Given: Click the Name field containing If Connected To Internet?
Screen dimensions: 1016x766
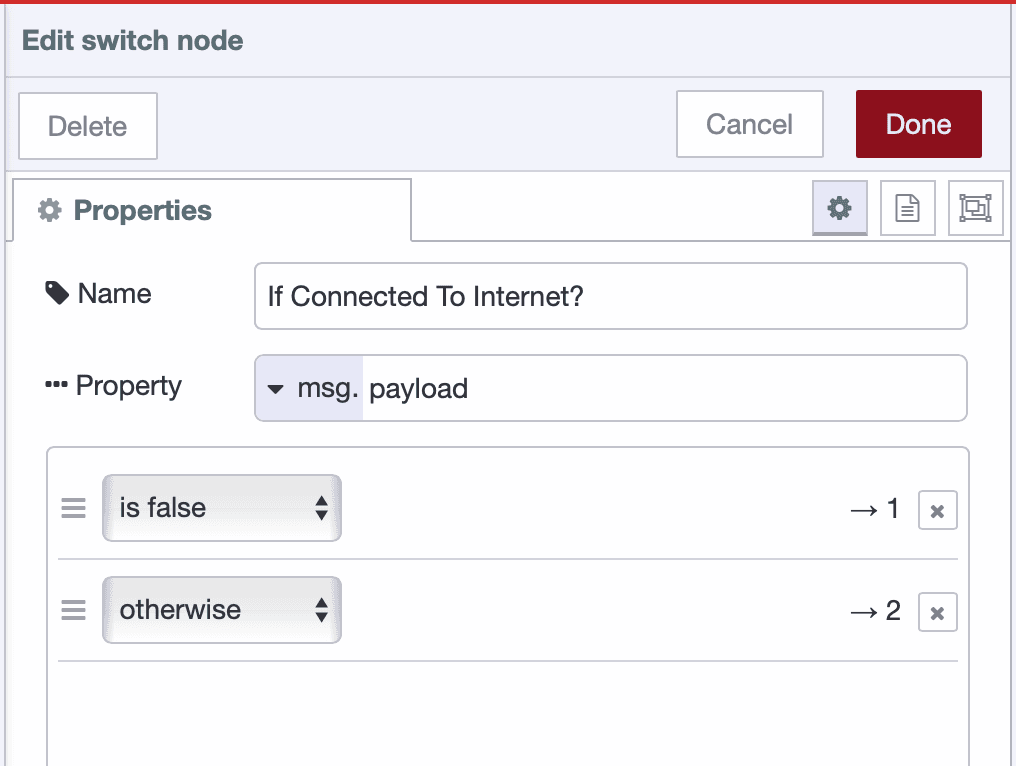Looking at the screenshot, I should coord(610,296).
